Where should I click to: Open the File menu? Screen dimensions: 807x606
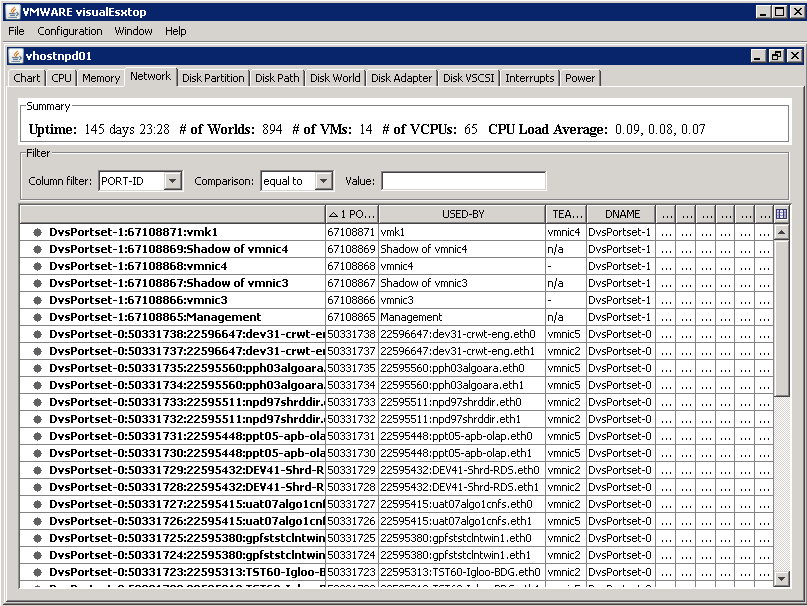tap(16, 31)
